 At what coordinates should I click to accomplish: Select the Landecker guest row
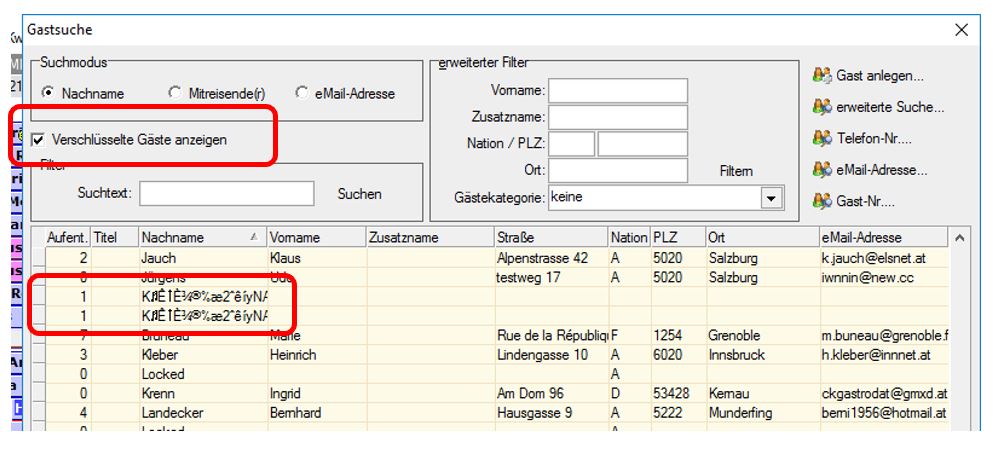tap(491, 413)
